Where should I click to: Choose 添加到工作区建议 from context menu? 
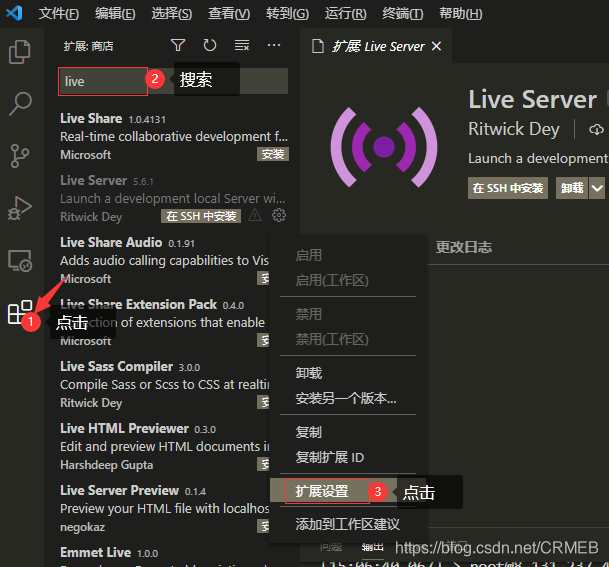[x=348, y=524]
